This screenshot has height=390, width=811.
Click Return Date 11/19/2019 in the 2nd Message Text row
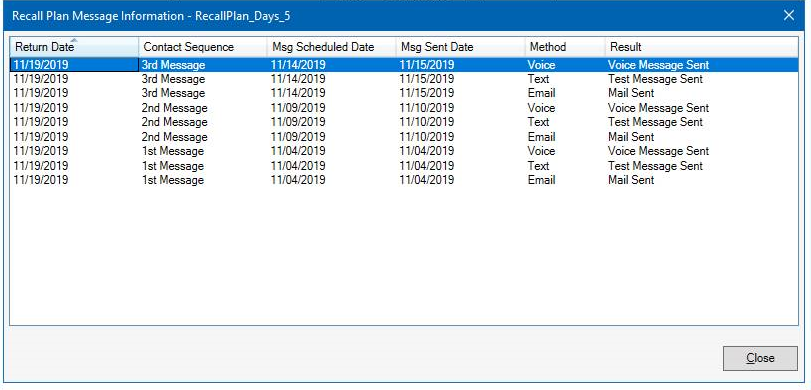[x=41, y=122]
